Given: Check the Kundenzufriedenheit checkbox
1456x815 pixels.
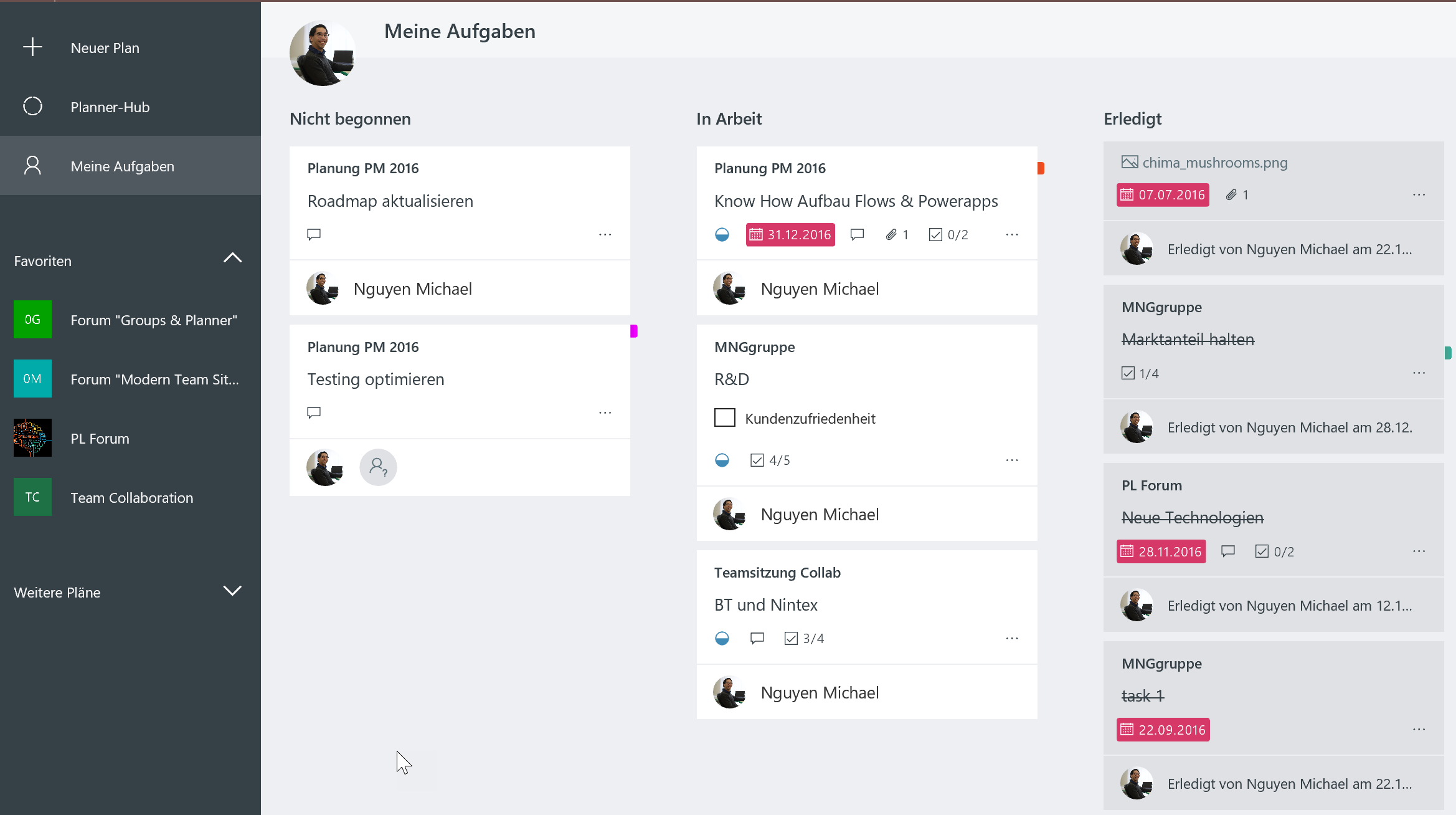Looking at the screenshot, I should [x=724, y=418].
